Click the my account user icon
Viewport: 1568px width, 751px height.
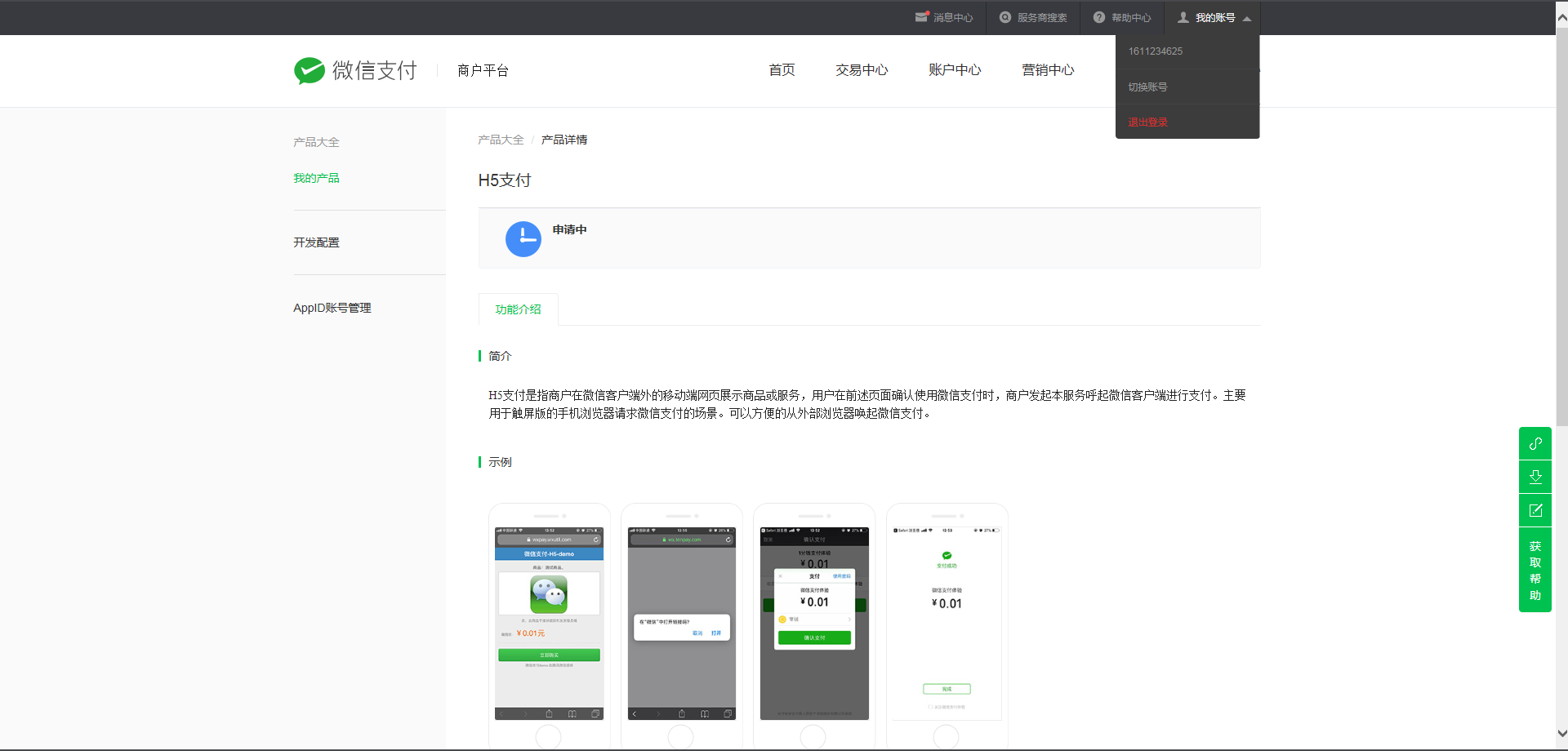coord(1183,17)
